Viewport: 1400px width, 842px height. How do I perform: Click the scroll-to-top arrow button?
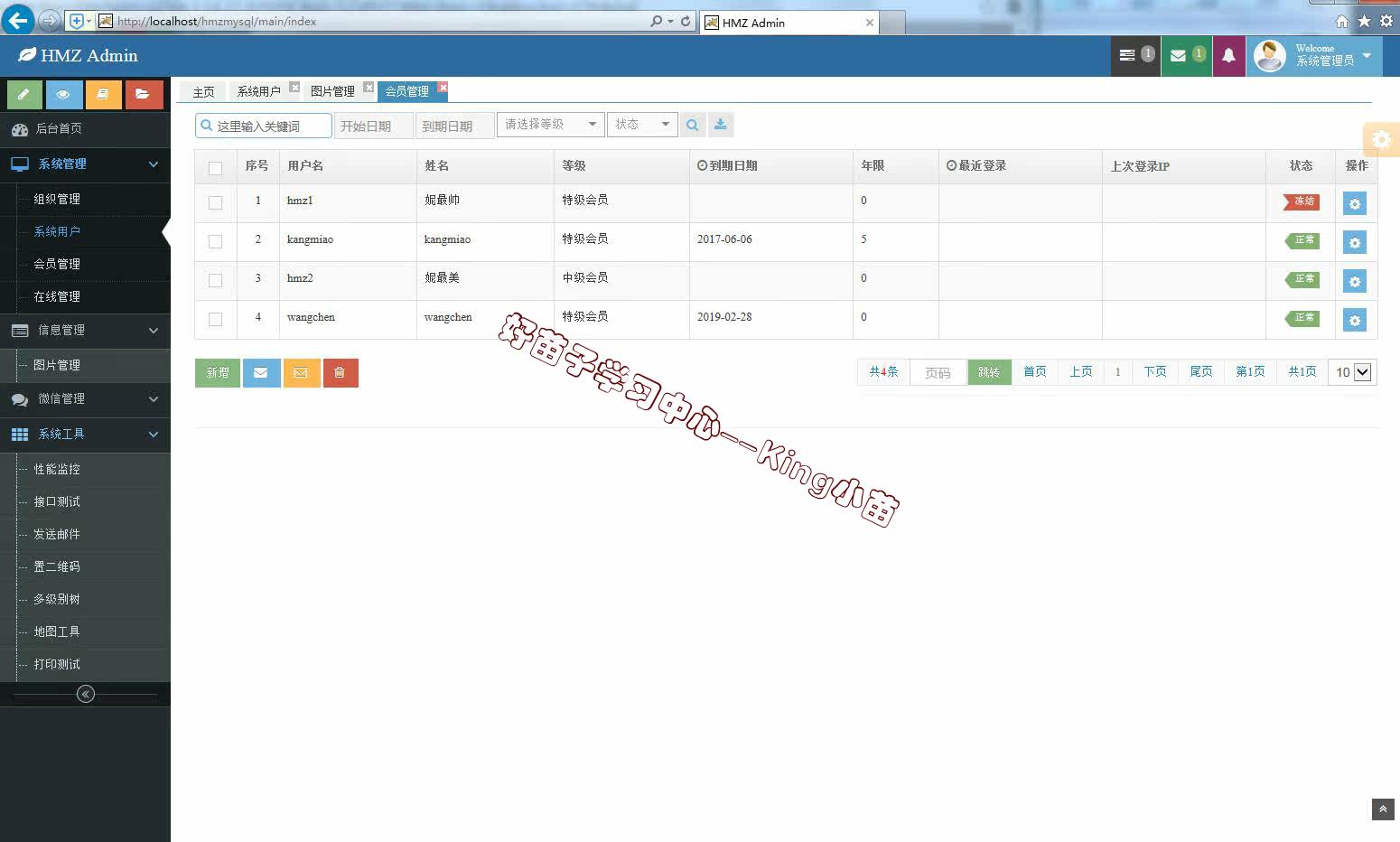(1383, 809)
